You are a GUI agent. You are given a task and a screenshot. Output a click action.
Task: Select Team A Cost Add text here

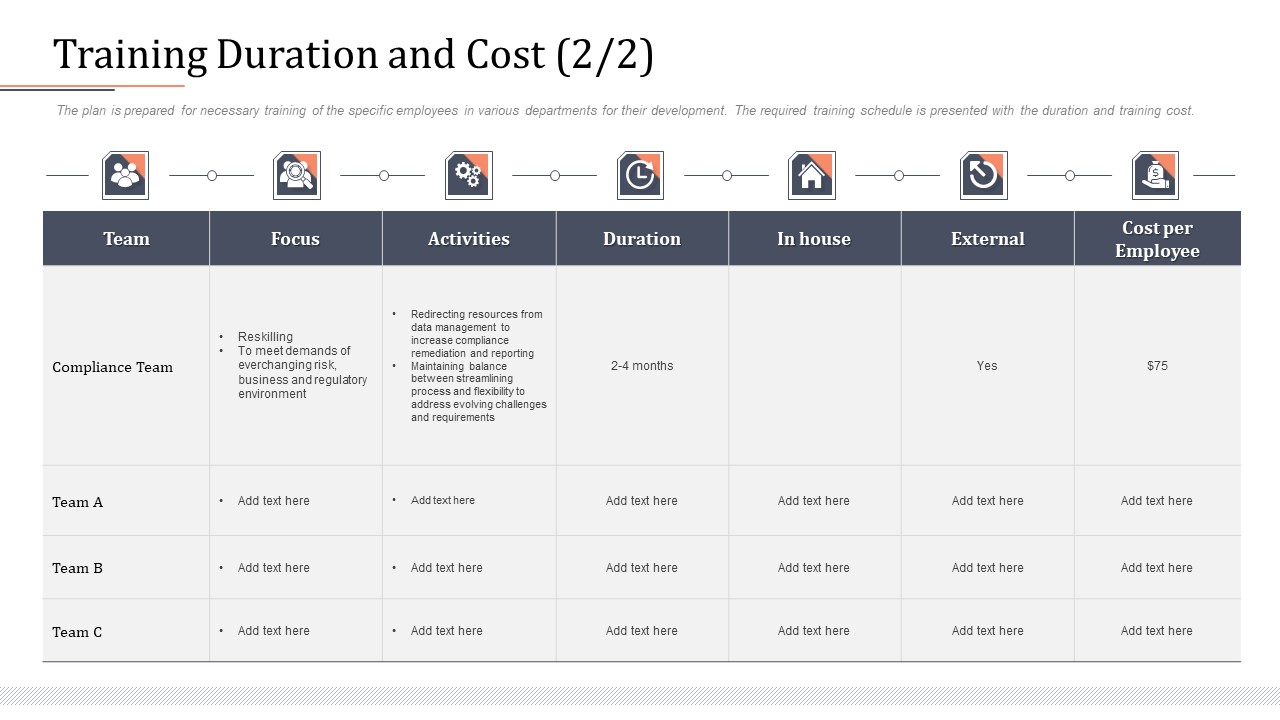point(1157,501)
